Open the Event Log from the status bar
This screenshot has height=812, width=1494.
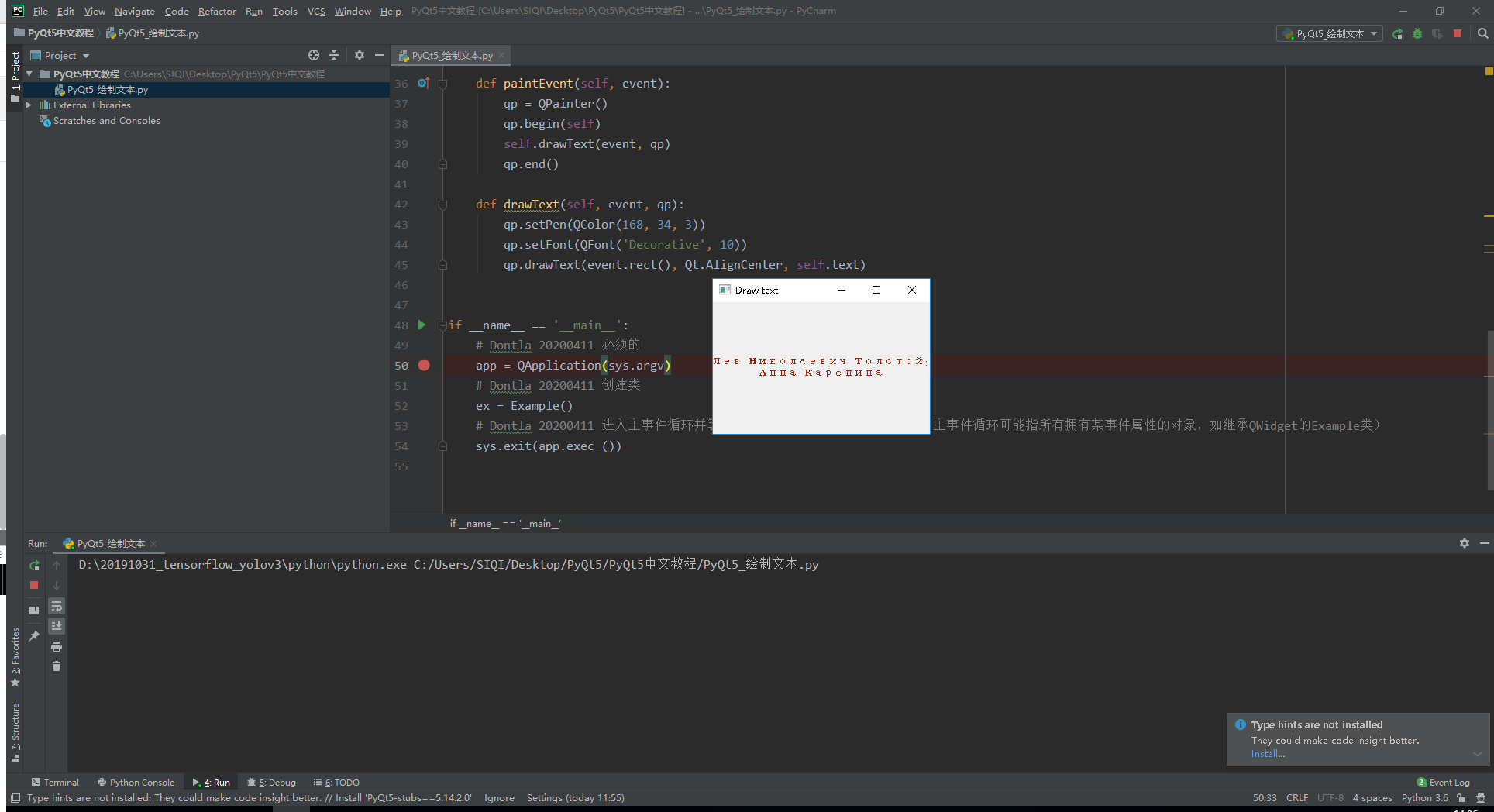[1448, 782]
